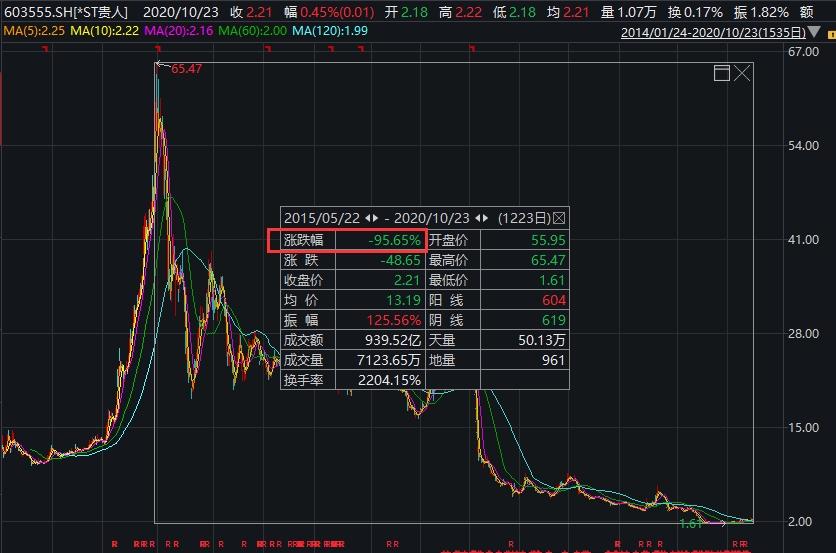Close the interval statistics popup

tap(559, 218)
